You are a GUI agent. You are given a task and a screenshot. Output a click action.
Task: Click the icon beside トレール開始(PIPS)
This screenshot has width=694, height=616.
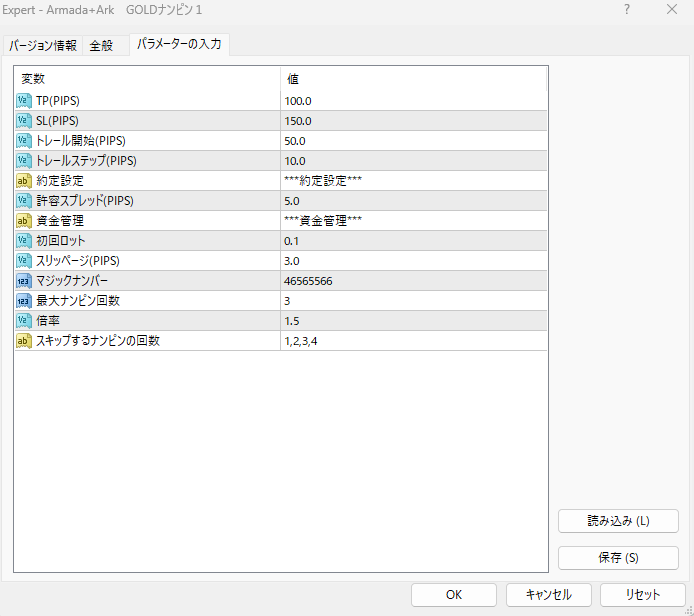[x=24, y=141]
